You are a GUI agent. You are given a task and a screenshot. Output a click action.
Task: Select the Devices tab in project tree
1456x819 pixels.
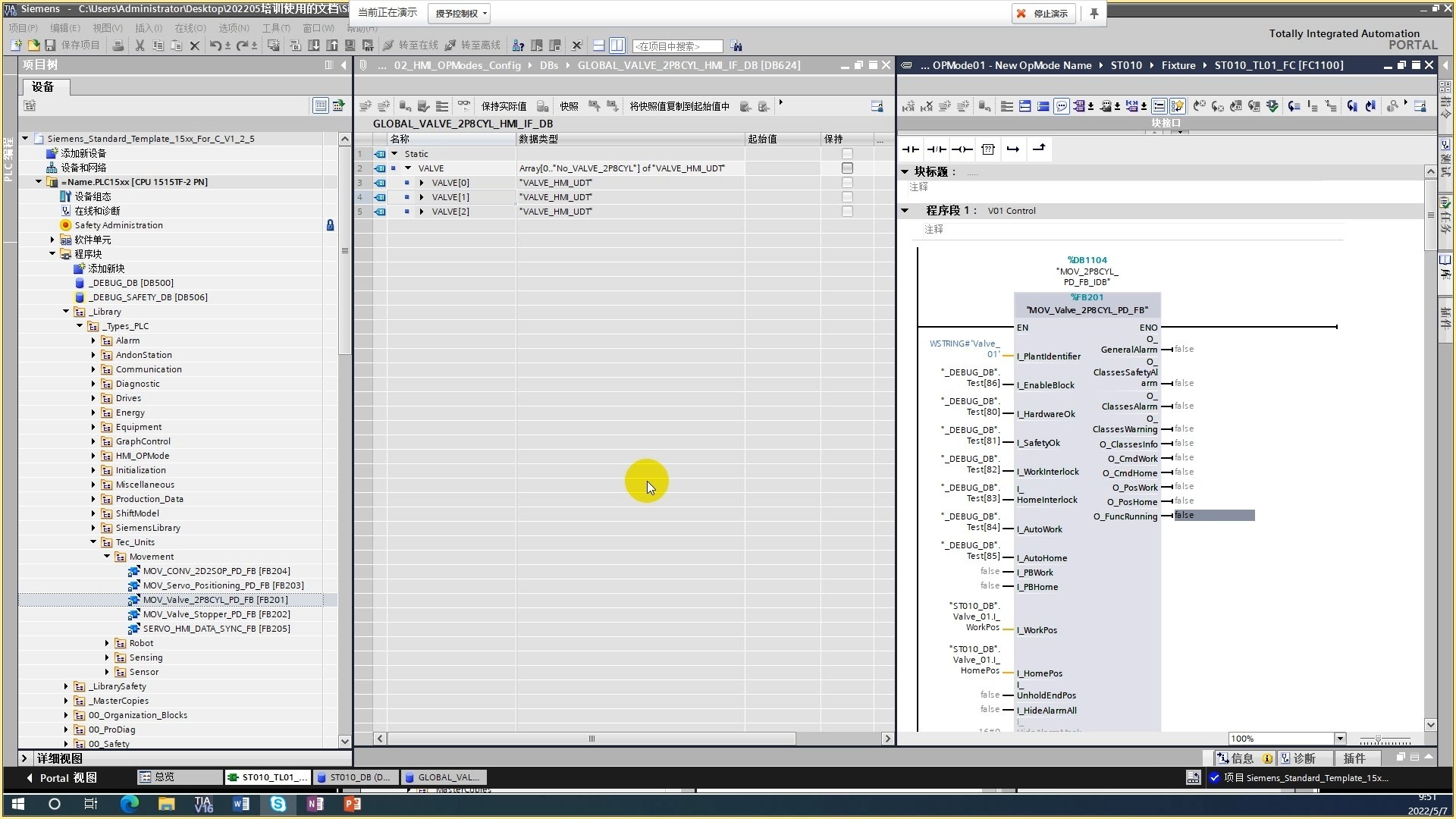43,86
